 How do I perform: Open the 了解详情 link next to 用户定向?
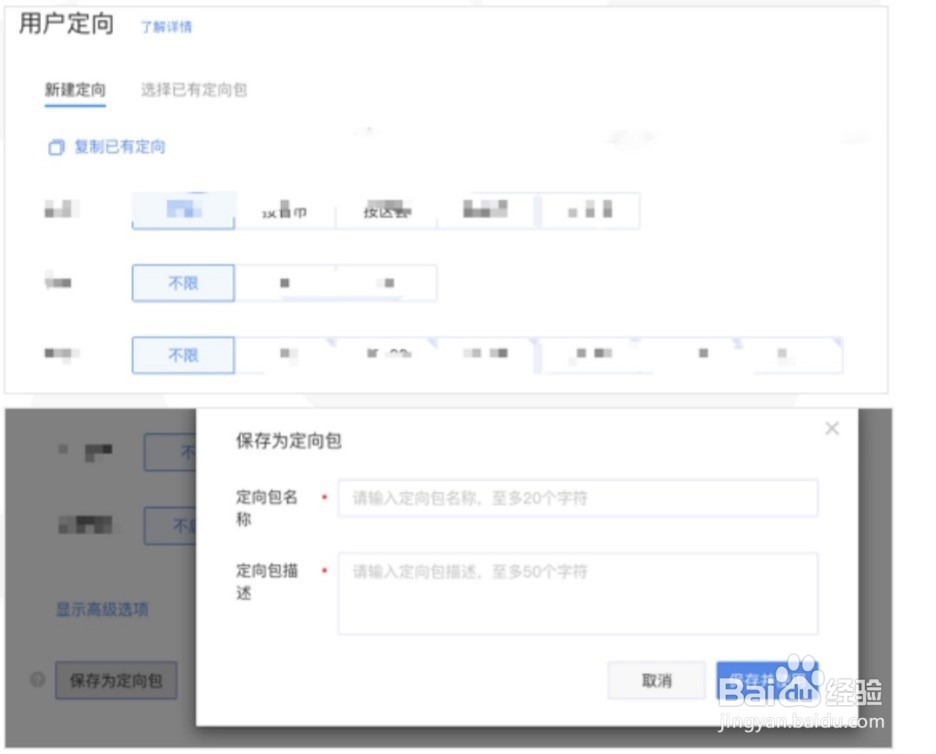click(164, 26)
